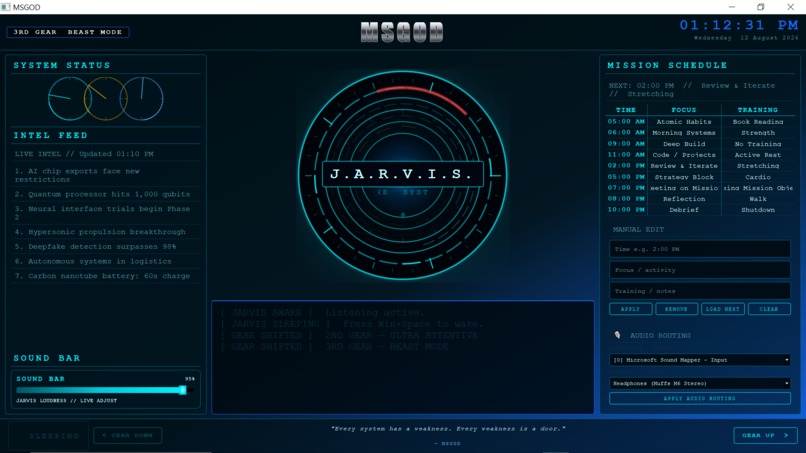Click the LOAD NEXT button
Viewport: 806px width, 453px height.
point(722,309)
